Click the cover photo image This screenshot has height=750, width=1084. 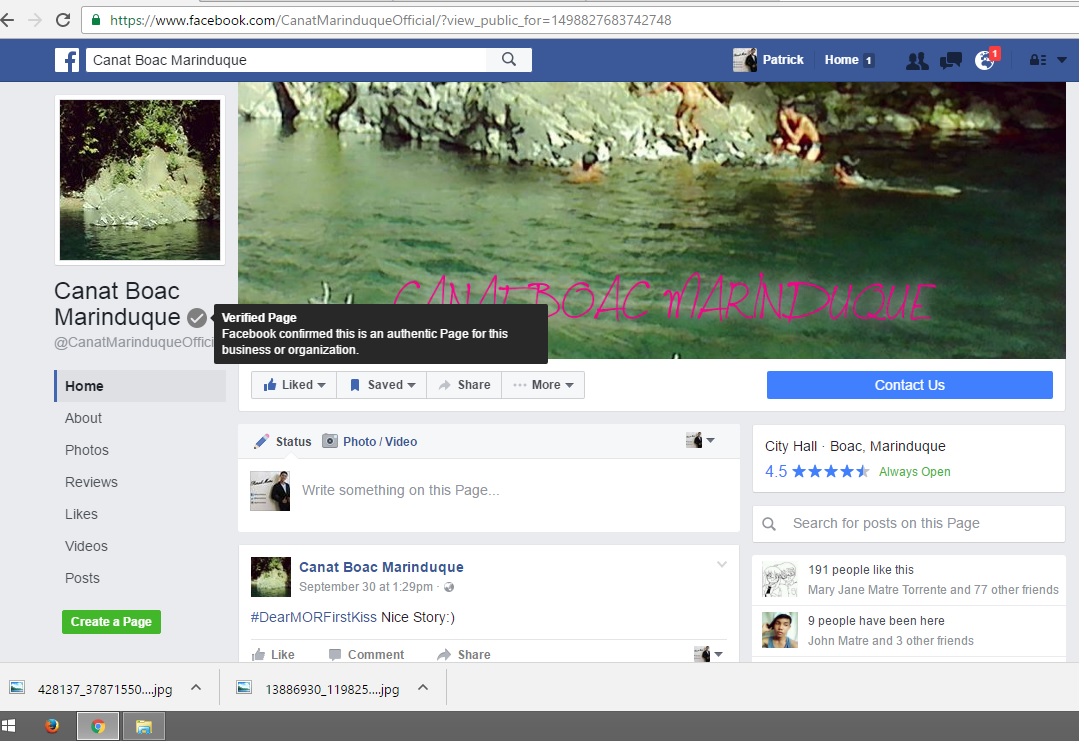tap(652, 221)
